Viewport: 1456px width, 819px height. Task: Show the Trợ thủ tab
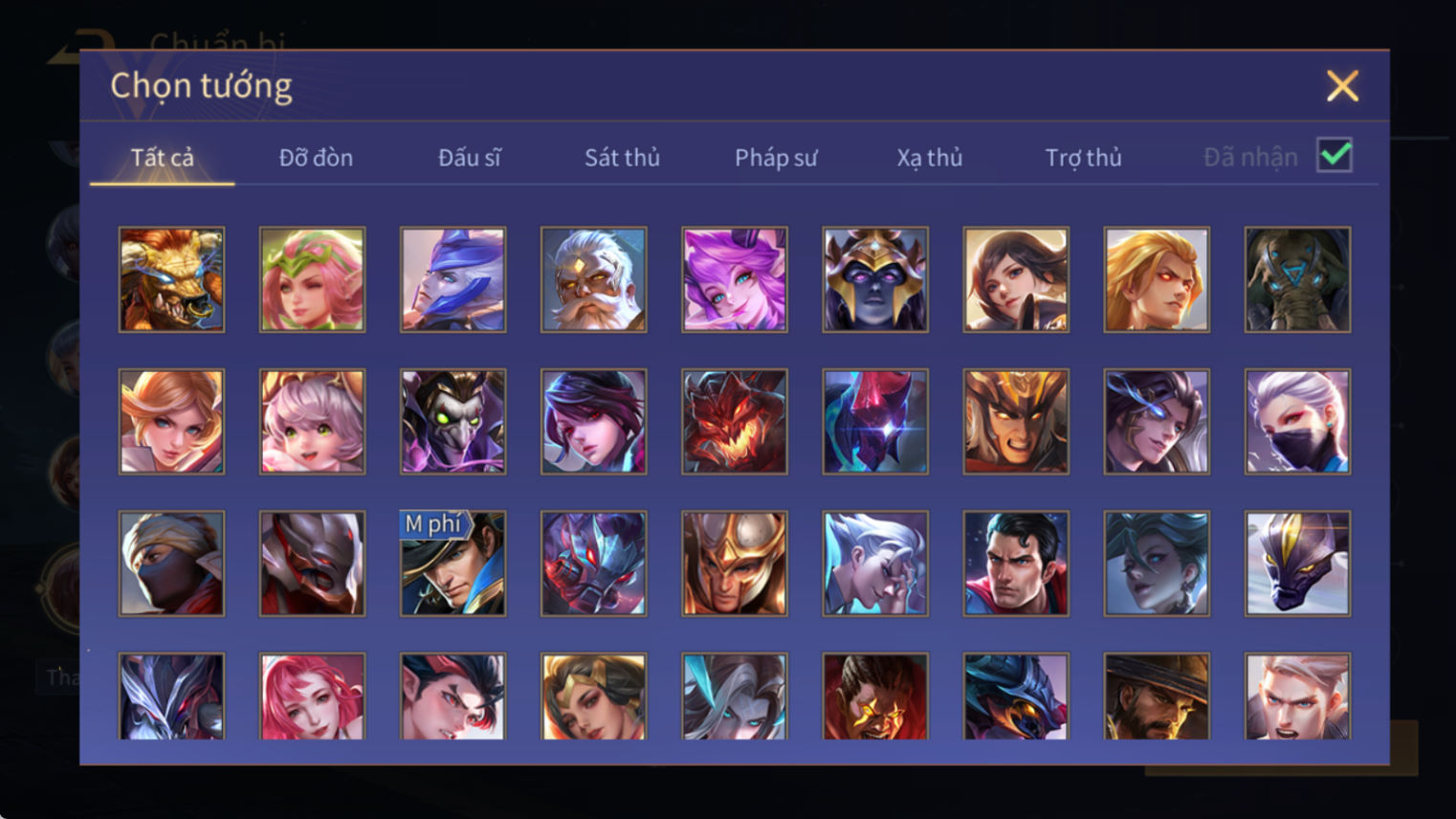(1083, 158)
